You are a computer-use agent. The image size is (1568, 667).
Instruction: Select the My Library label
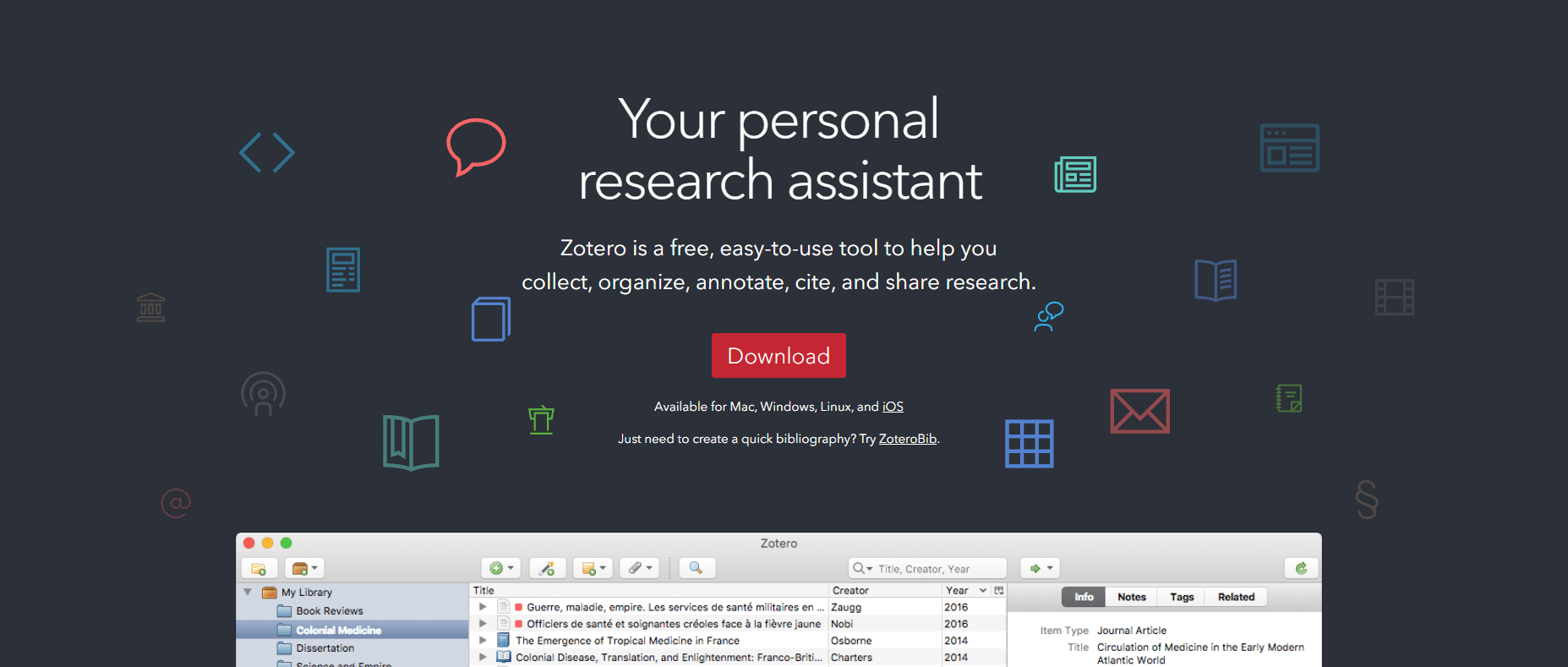[x=307, y=593]
